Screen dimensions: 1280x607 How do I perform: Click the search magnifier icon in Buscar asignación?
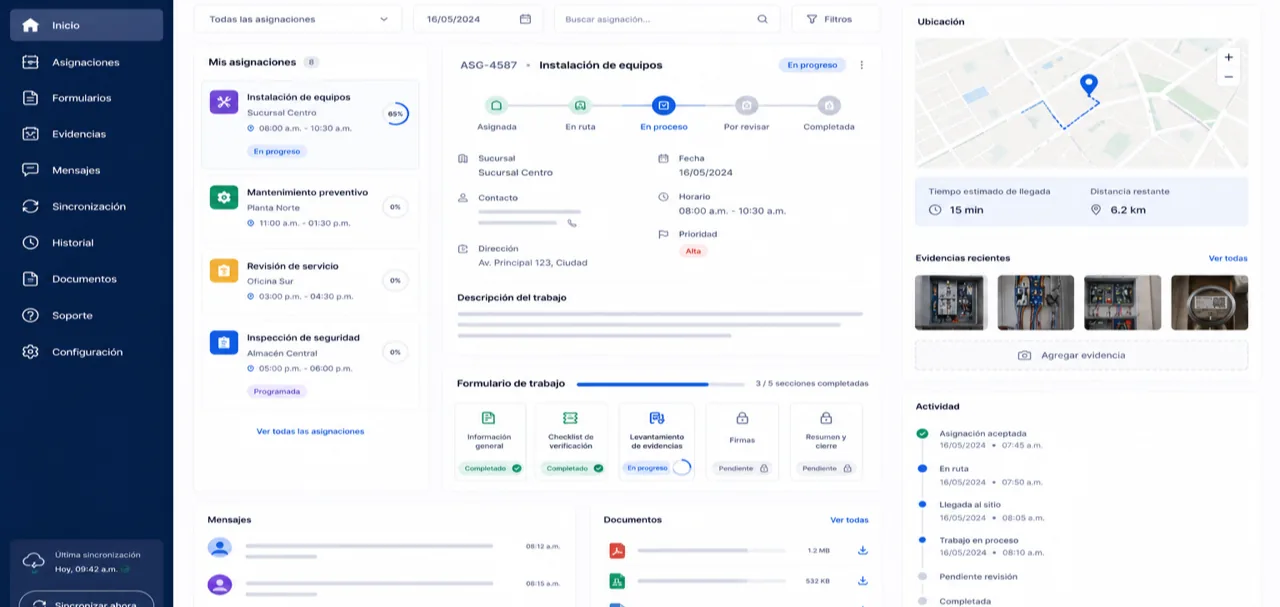[x=762, y=19]
